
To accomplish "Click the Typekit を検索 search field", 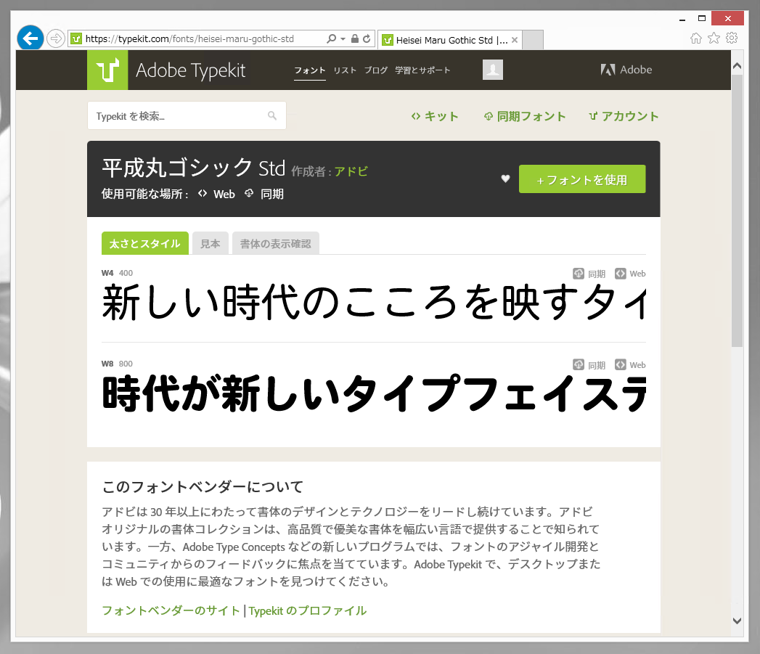I will (187, 115).
